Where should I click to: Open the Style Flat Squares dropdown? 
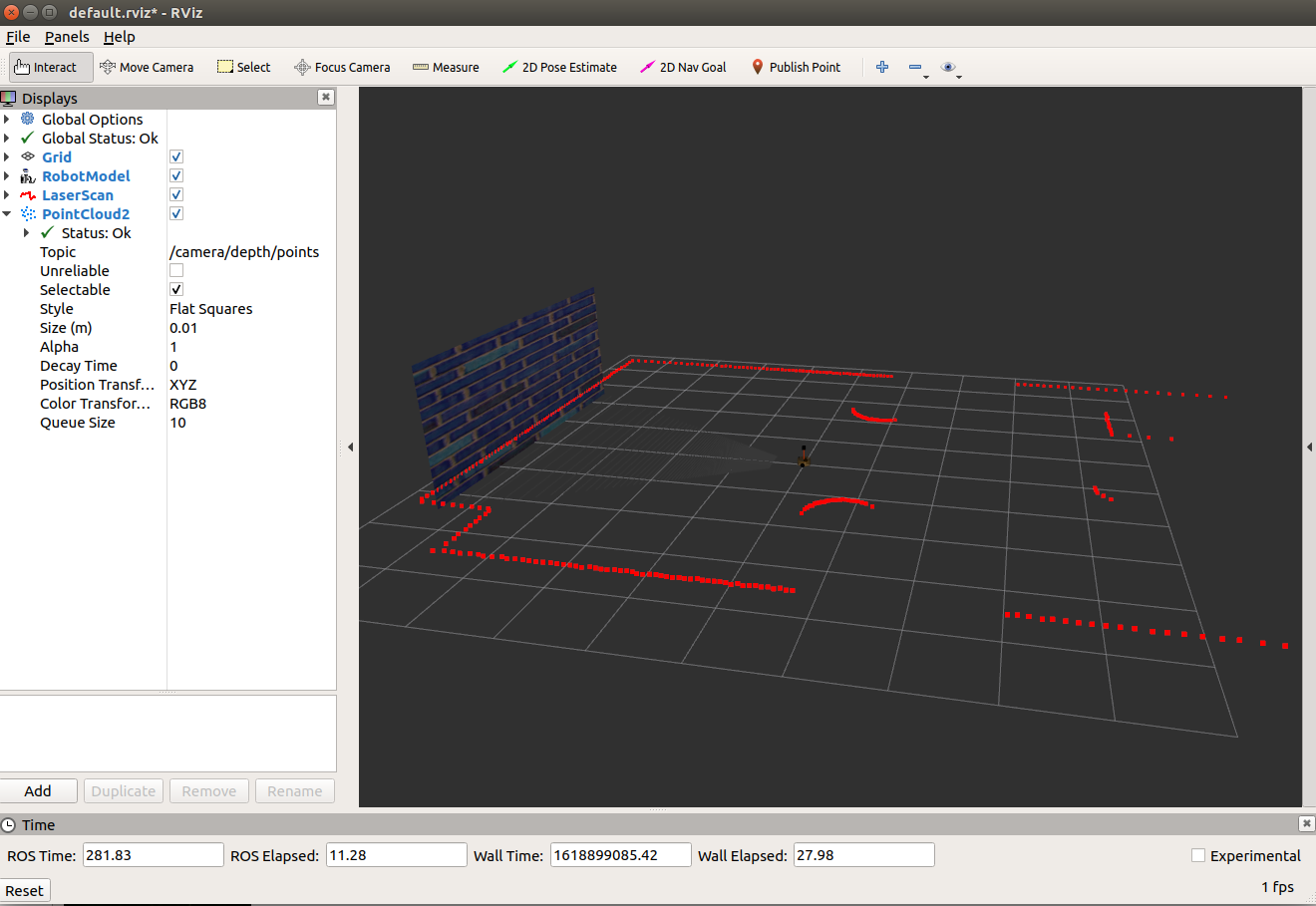tap(251, 308)
